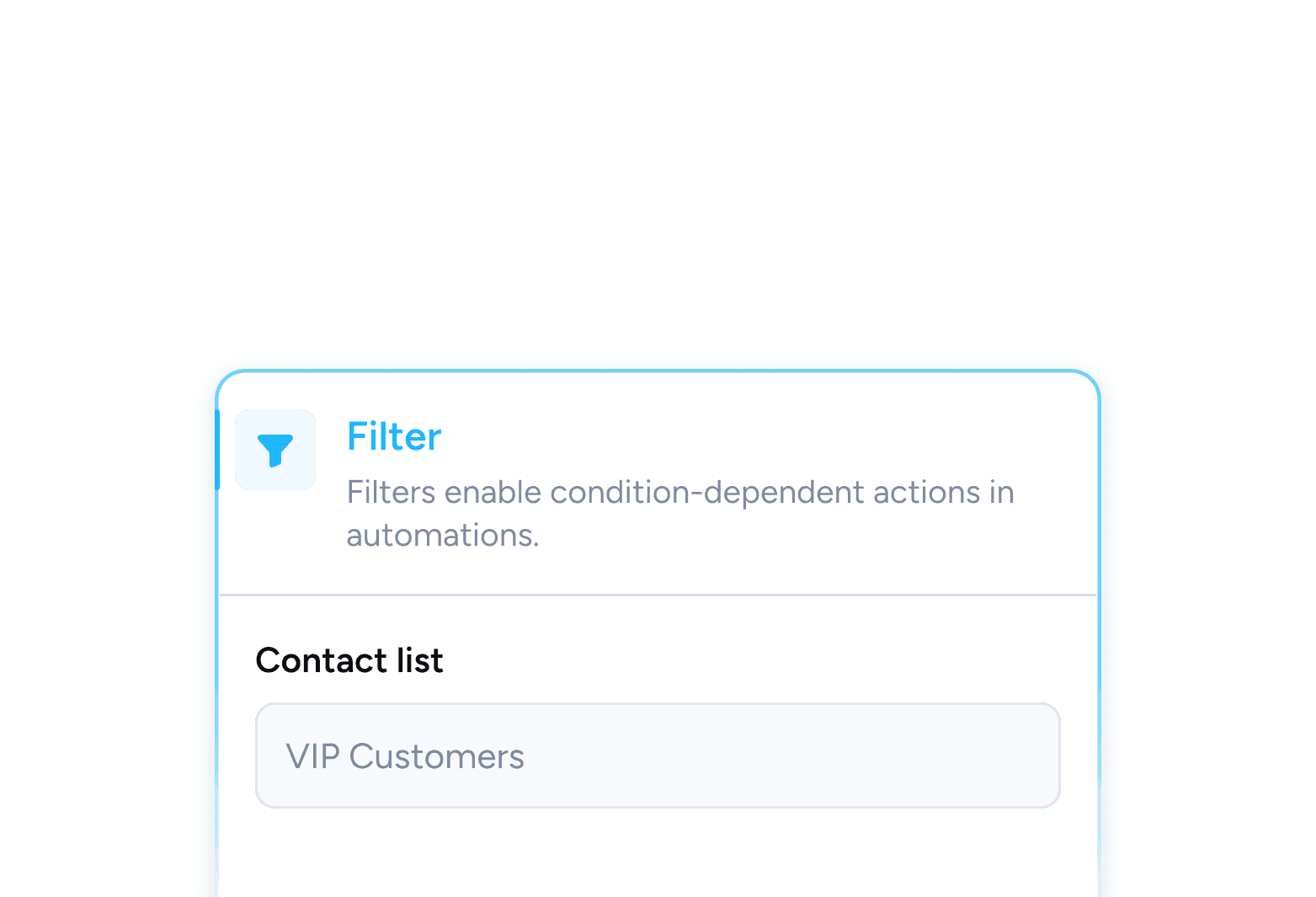The width and height of the screenshot is (1316, 897).
Task: Select the Filter heading title
Action: (394, 437)
